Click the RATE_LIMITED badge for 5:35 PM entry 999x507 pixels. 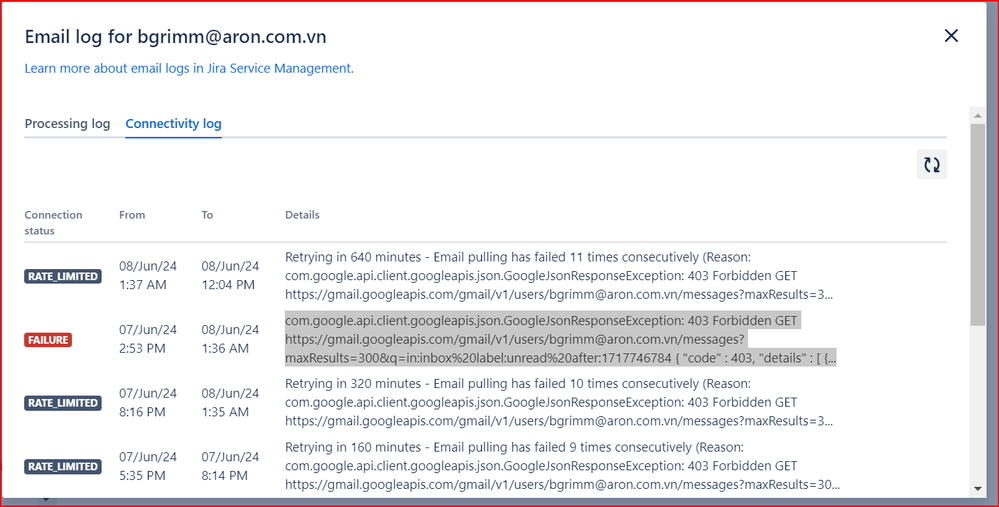(63, 466)
